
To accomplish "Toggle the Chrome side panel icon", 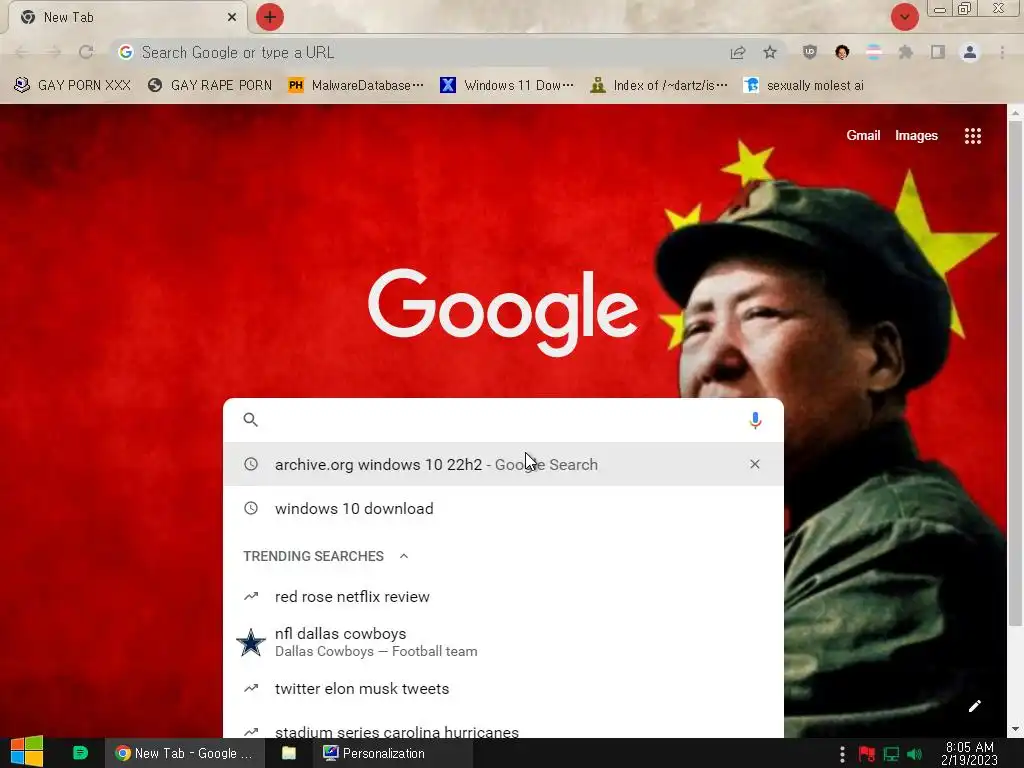I will [938, 52].
